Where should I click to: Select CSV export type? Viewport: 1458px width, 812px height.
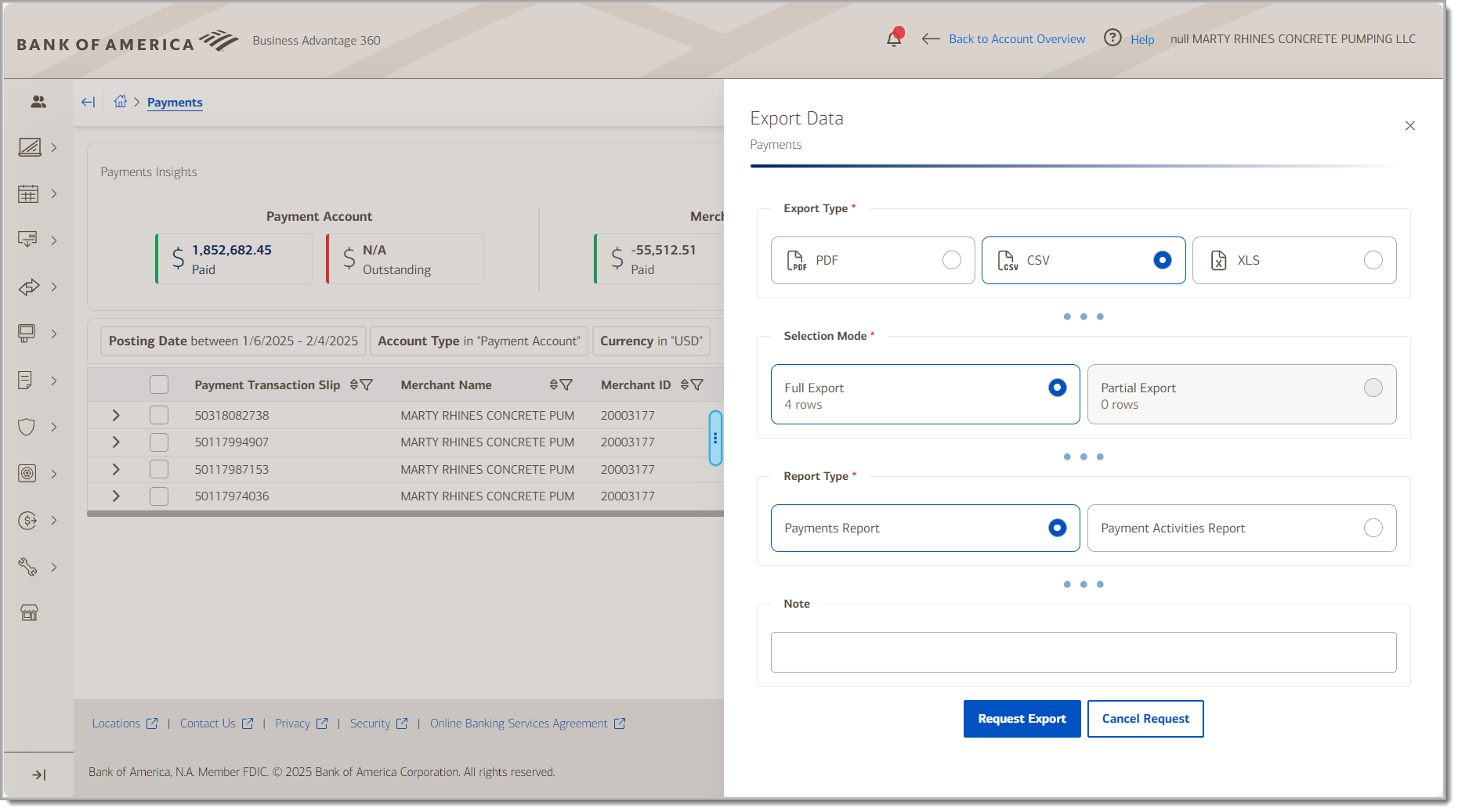coord(1084,260)
